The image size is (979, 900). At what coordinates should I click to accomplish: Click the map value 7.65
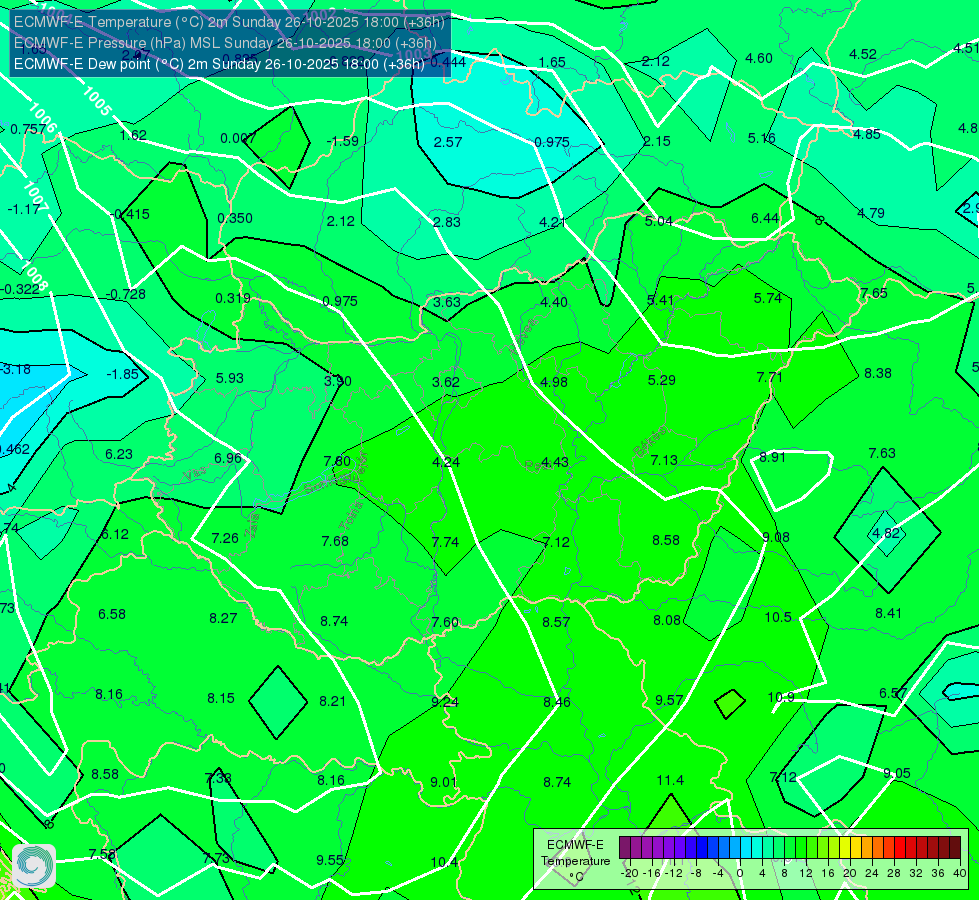[x=873, y=293]
